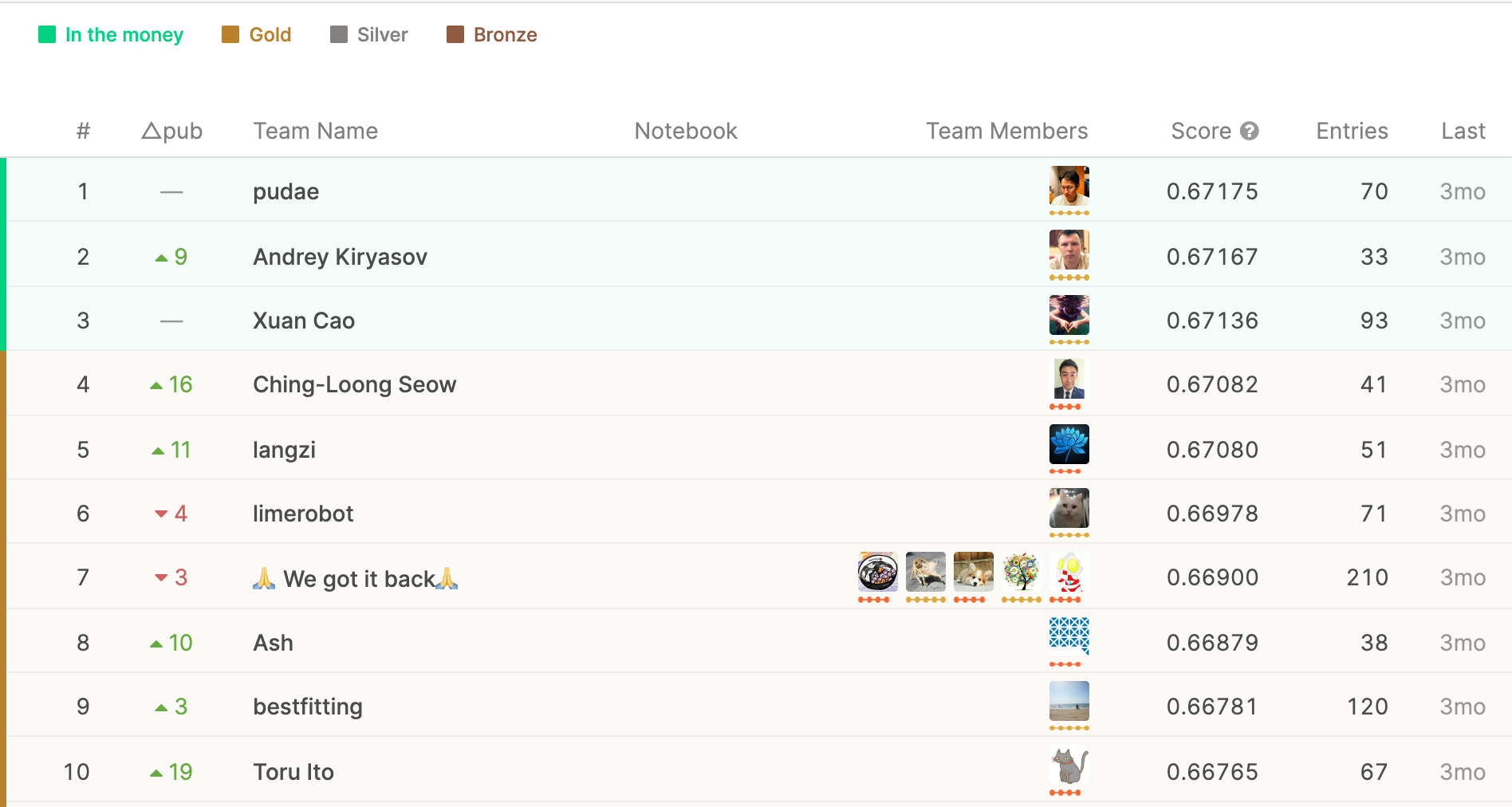Open Andrey Kiryasov's avatar picture
The image size is (1512, 807).
(1069, 250)
